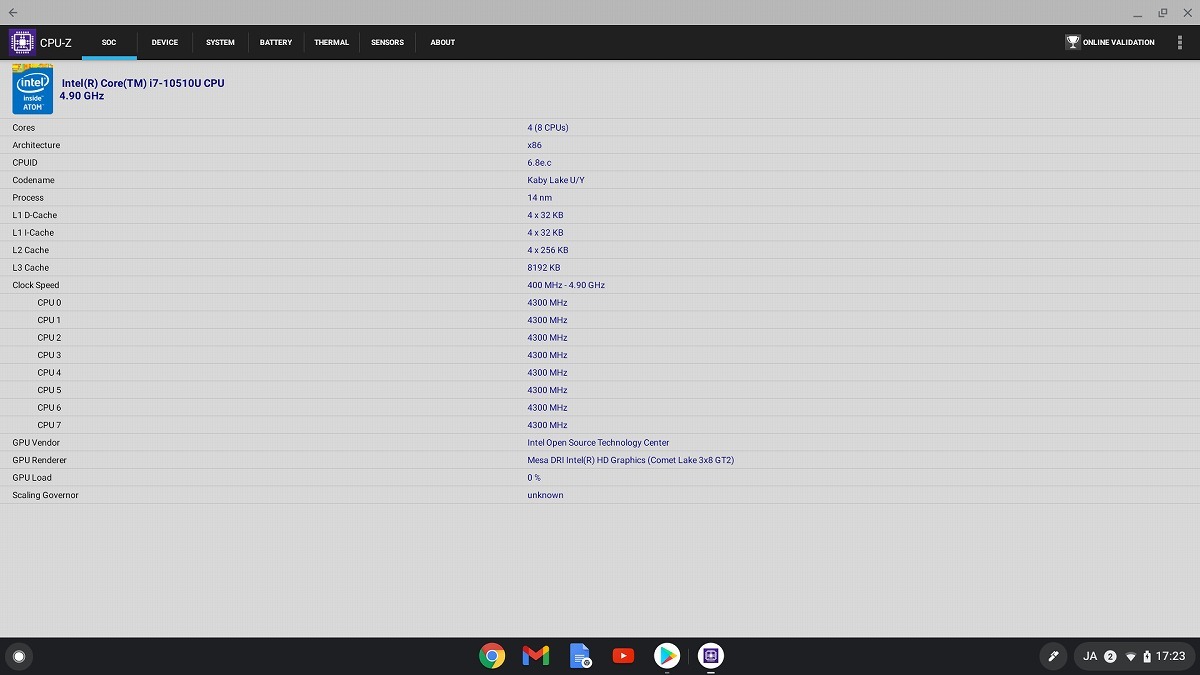The width and height of the screenshot is (1200, 675).
Task: Open Gmail from the shelf
Action: pos(535,656)
